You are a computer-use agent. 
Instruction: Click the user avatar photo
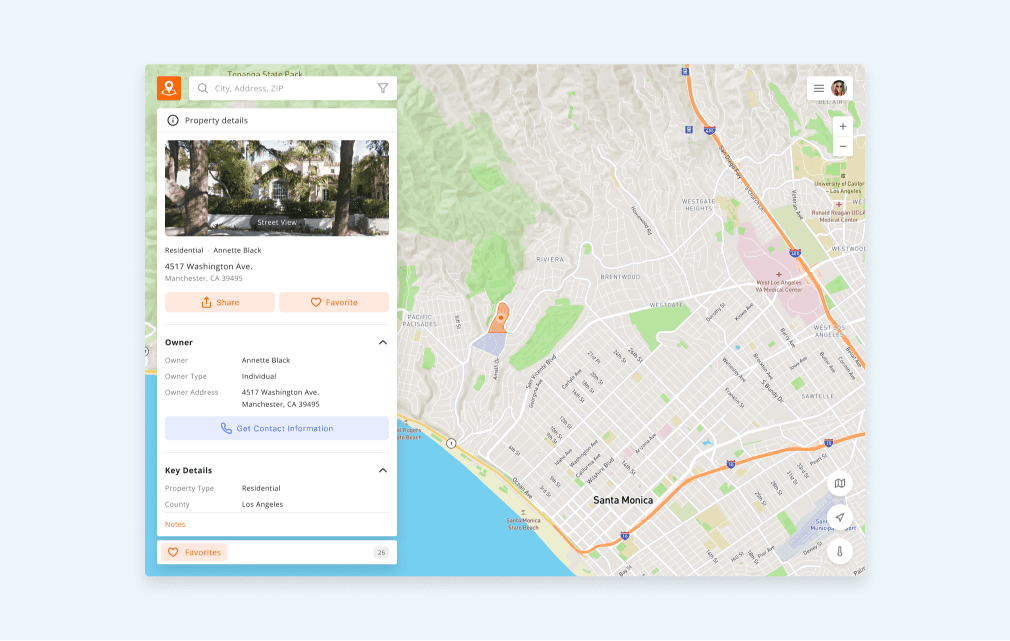click(839, 88)
